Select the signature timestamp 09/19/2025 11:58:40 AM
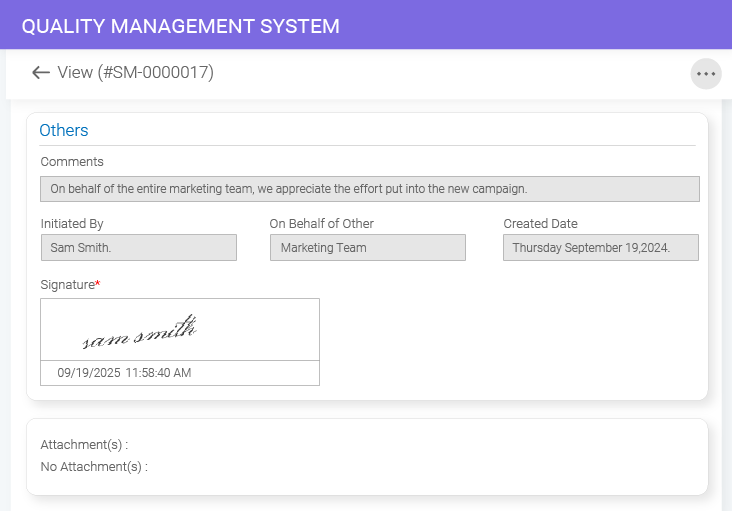The image size is (732, 511). (x=124, y=373)
